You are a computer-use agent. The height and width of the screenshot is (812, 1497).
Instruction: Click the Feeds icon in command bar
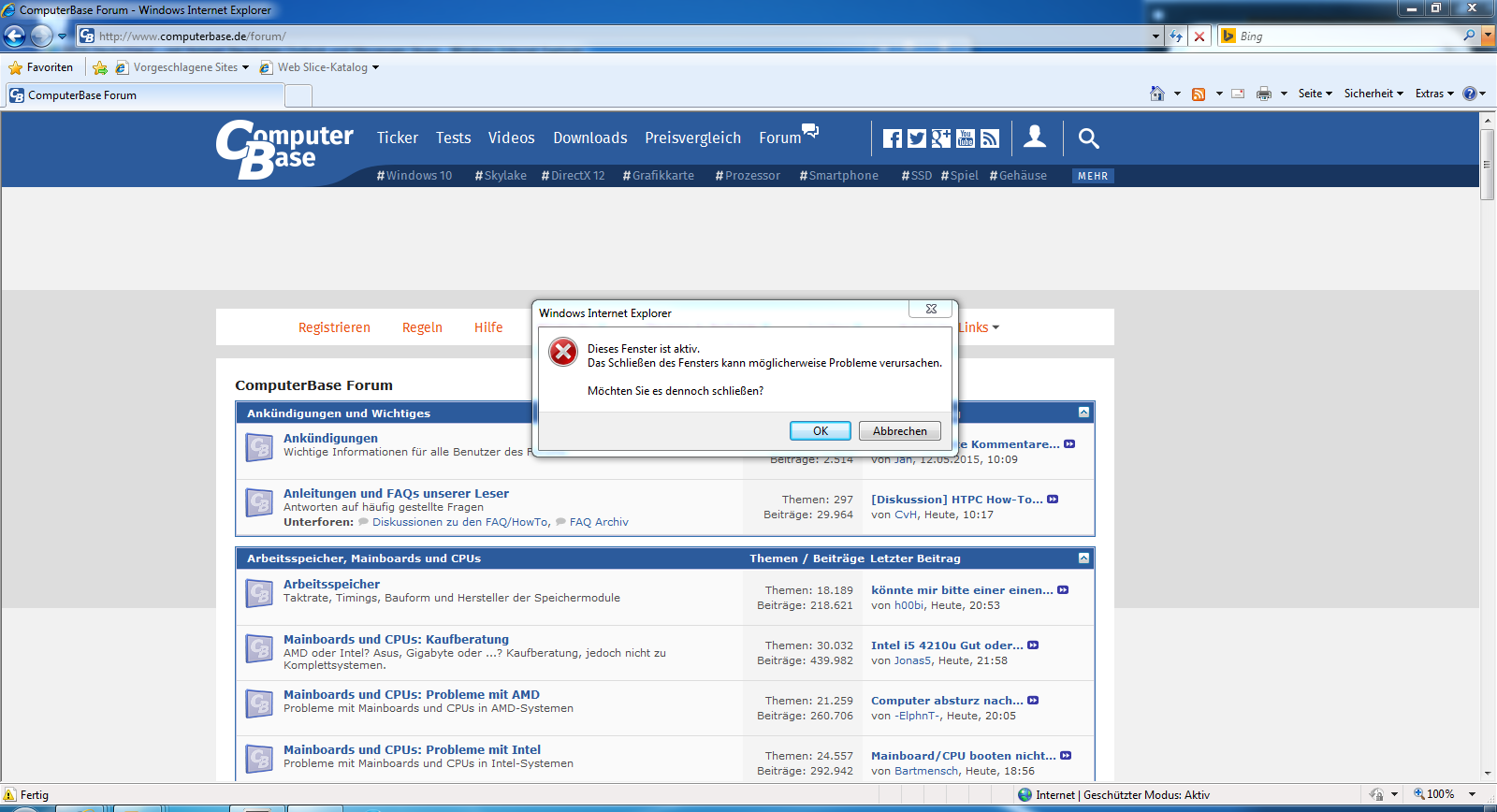click(1199, 94)
